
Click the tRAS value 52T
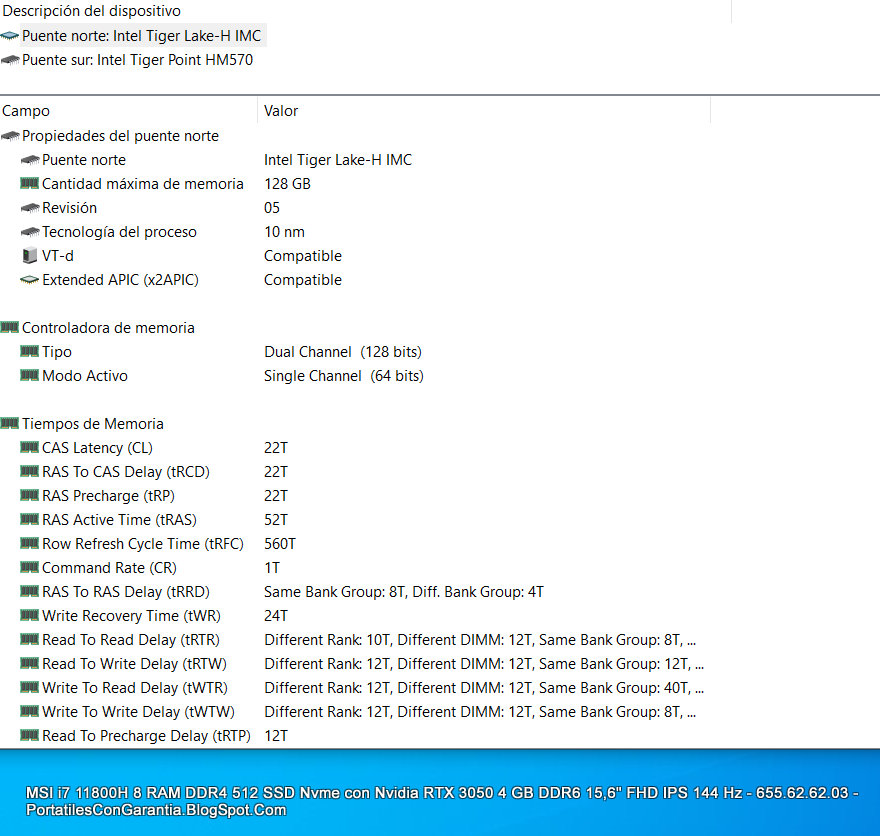276,520
